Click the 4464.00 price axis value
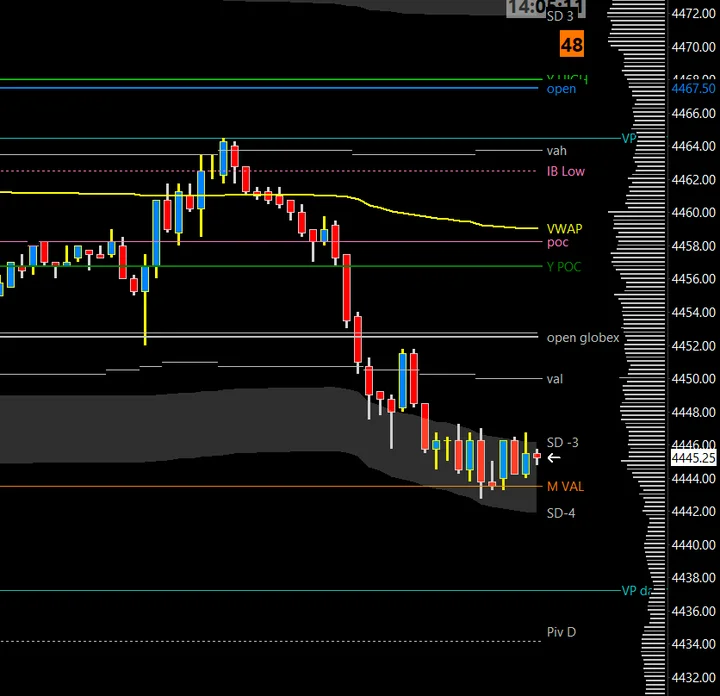 pyautogui.click(x=693, y=146)
